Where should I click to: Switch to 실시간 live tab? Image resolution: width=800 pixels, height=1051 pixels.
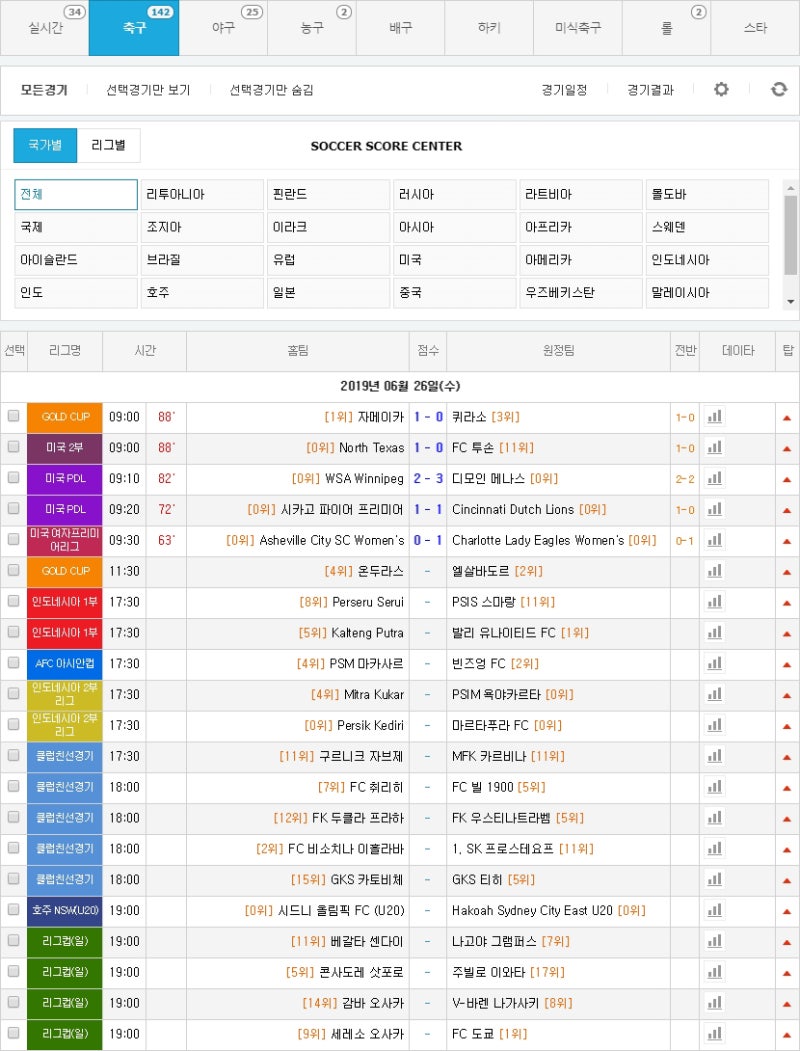(x=45, y=27)
